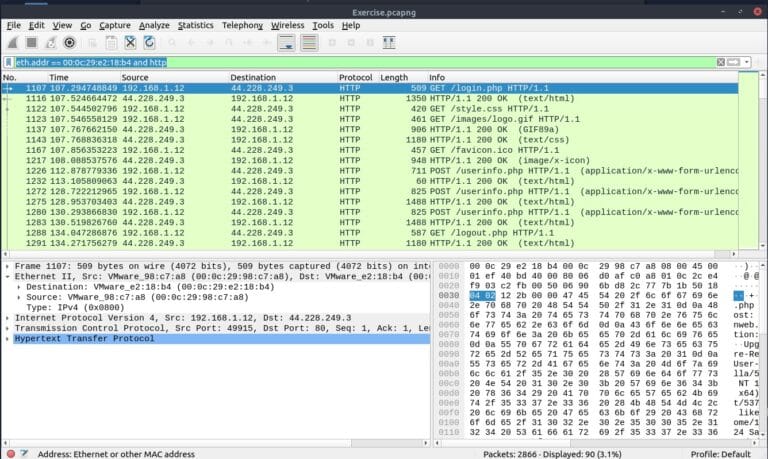
Task: Open the Telephony menu
Action: pos(242,25)
